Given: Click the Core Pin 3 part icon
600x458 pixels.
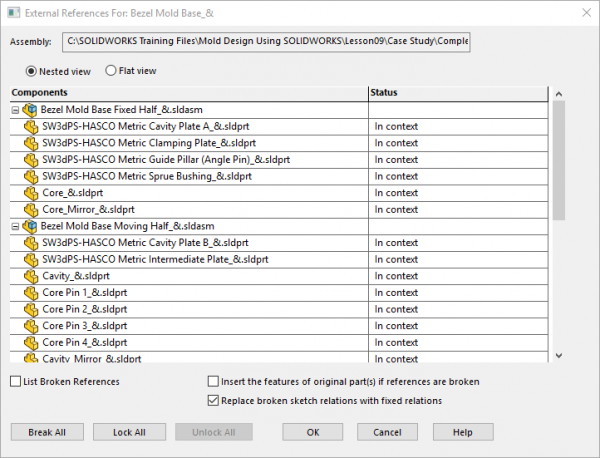Looking at the screenshot, I should pos(31,326).
